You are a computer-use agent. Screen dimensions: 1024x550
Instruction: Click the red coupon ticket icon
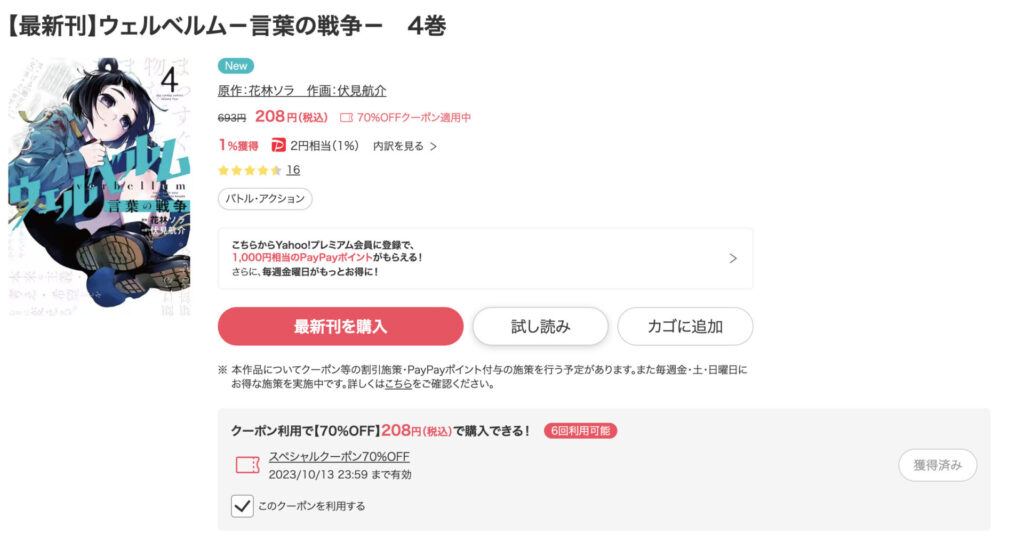(x=247, y=465)
